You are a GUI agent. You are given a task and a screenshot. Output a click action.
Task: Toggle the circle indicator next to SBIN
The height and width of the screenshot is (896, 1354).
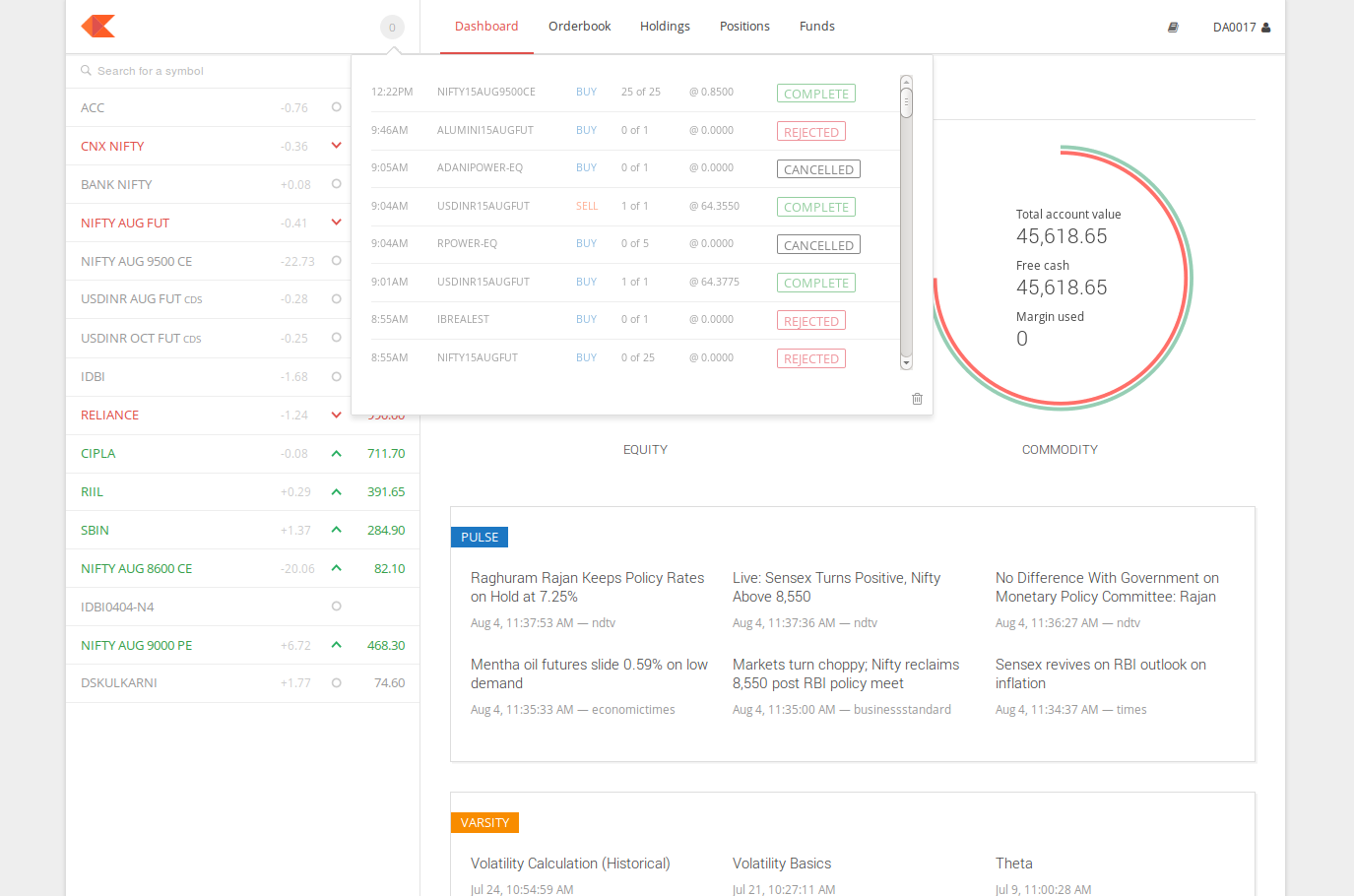pos(337,530)
